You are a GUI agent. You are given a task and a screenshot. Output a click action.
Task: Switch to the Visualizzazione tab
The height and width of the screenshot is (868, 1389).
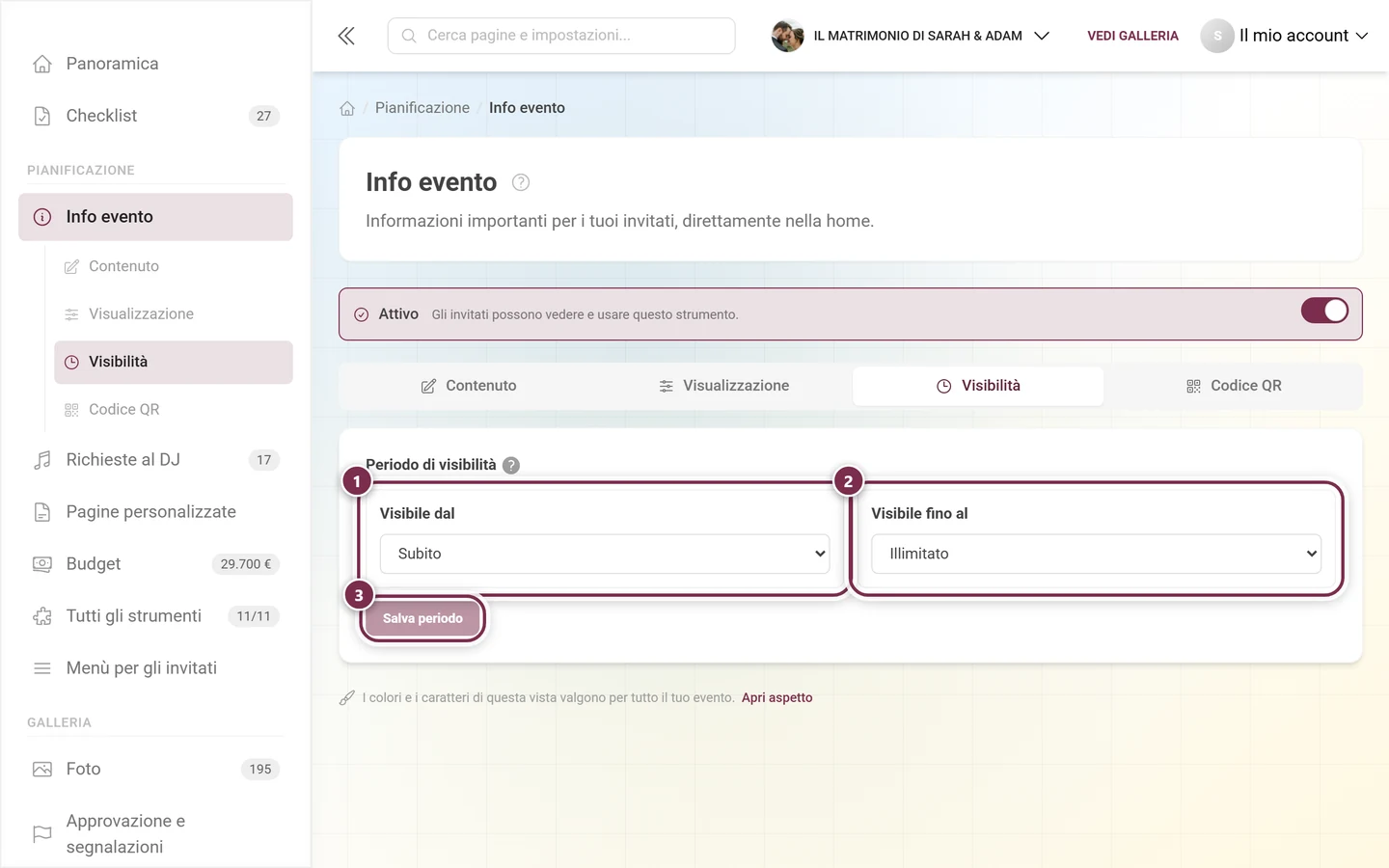[x=724, y=386]
